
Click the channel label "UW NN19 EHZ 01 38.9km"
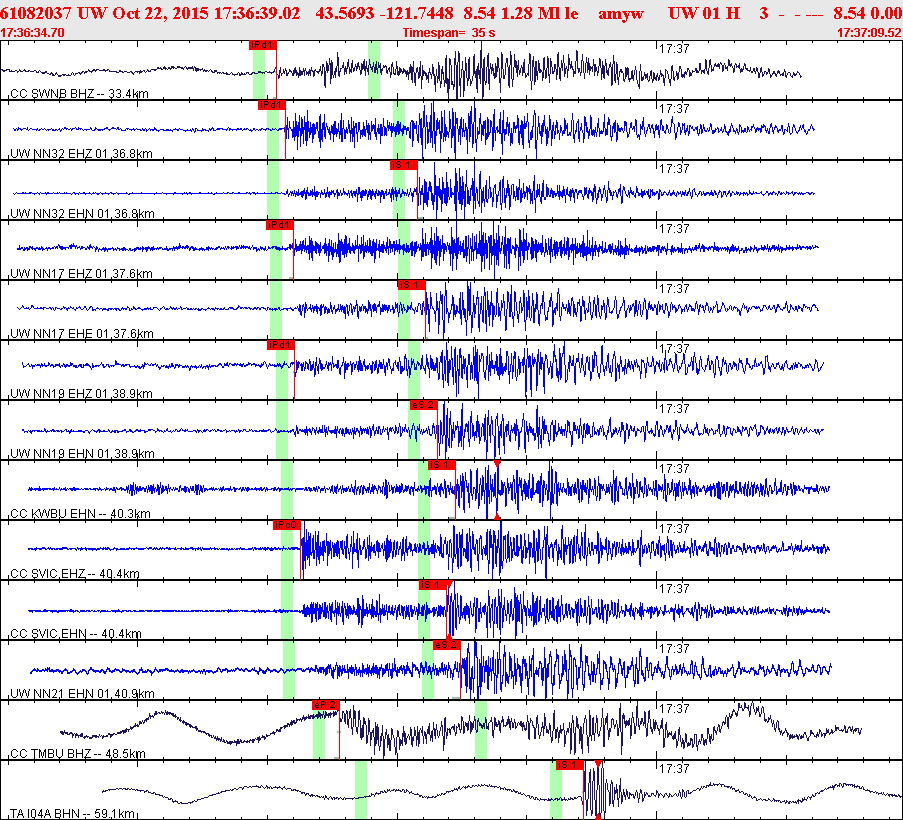click(x=81, y=394)
